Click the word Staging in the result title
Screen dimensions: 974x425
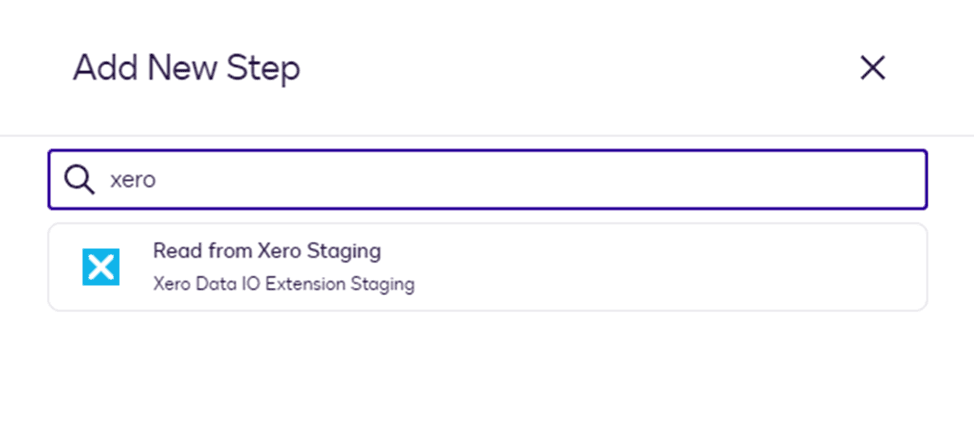click(x=347, y=251)
